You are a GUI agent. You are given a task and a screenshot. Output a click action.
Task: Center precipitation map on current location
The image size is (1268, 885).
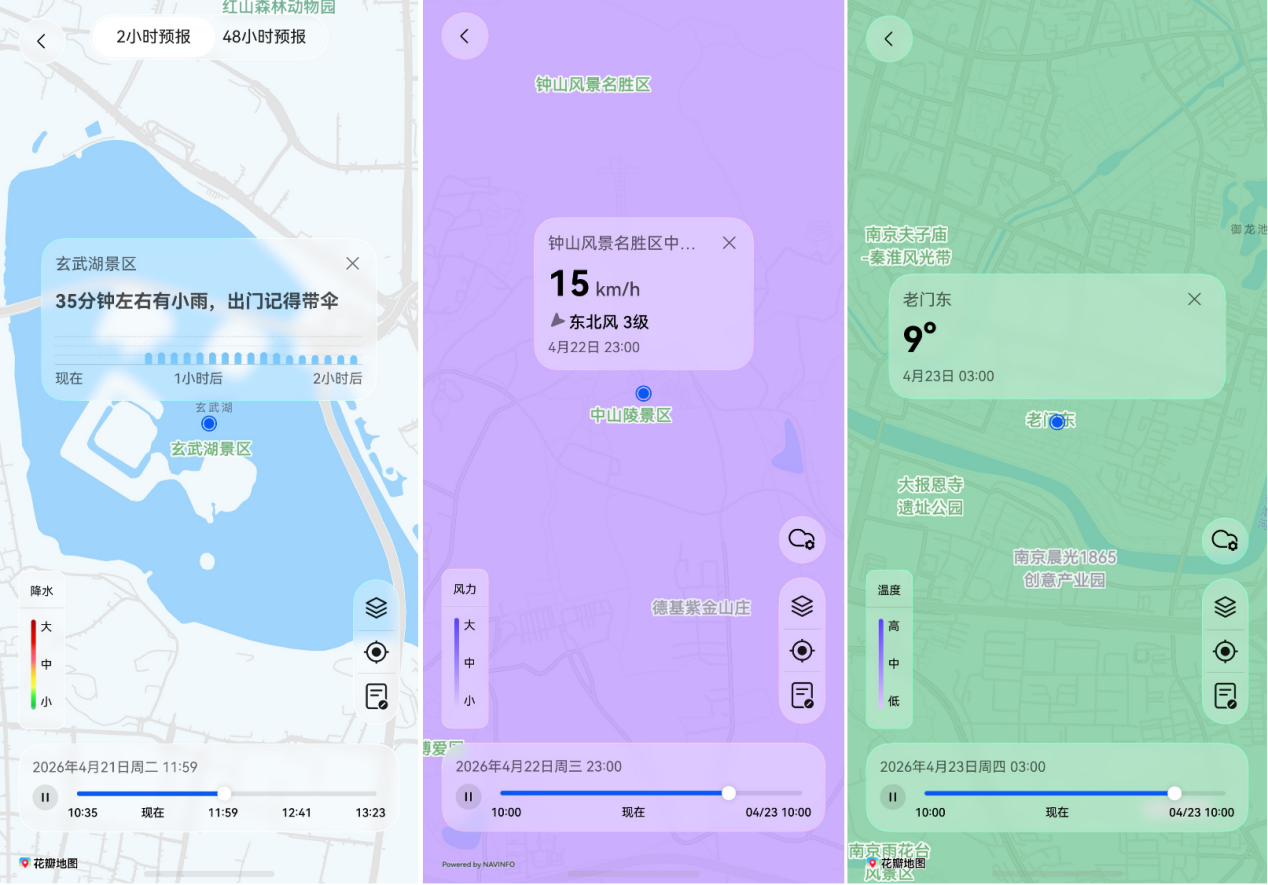(376, 651)
